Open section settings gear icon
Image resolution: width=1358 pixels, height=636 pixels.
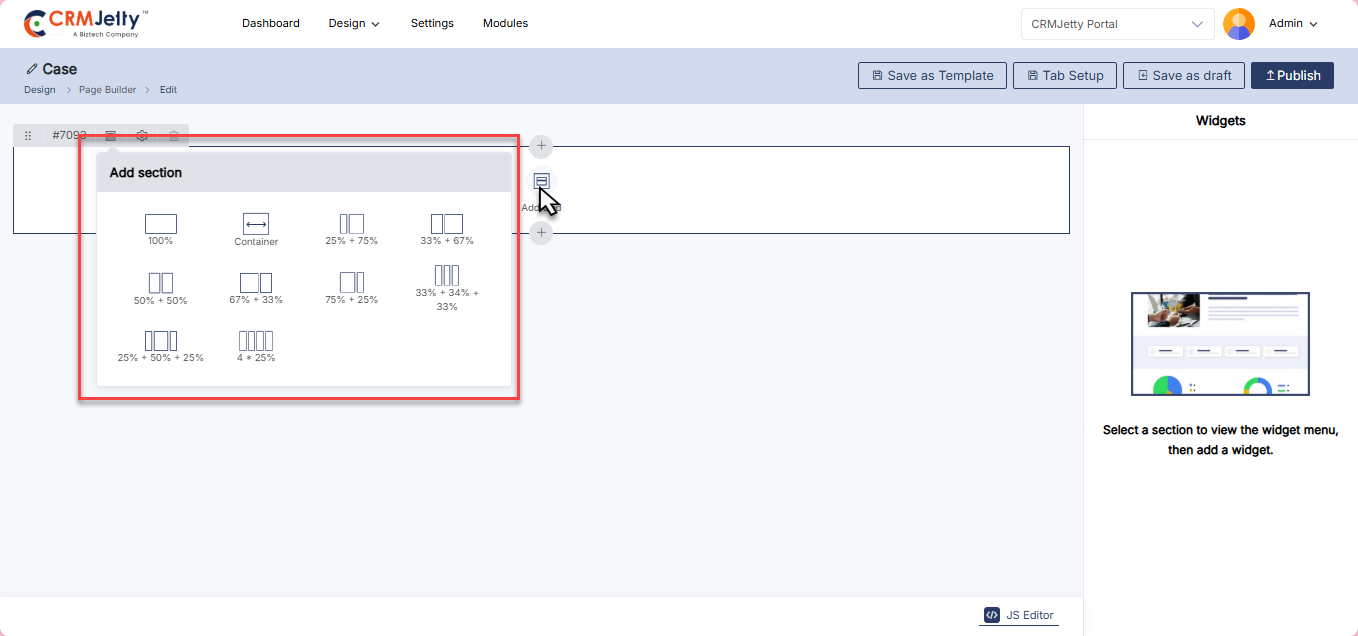(142, 136)
